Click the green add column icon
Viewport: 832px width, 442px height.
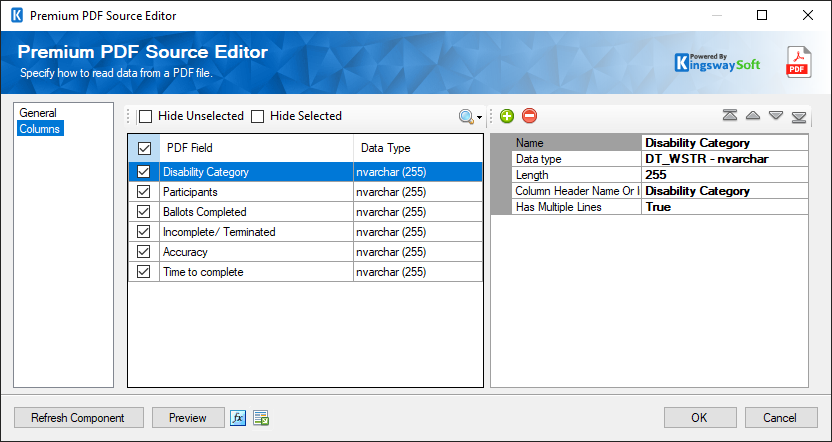click(507, 116)
